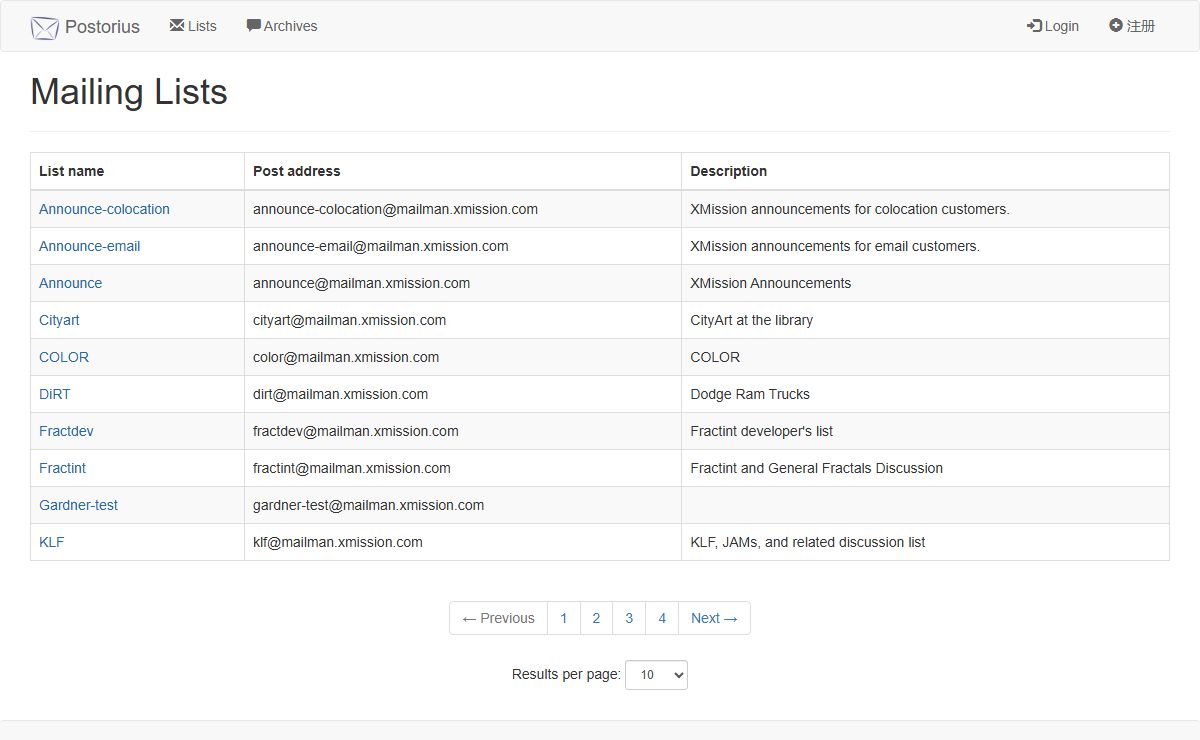Screen dimensions: 1200x740
Task: Click the plus circle icon beside 注册
Action: [1116, 25]
